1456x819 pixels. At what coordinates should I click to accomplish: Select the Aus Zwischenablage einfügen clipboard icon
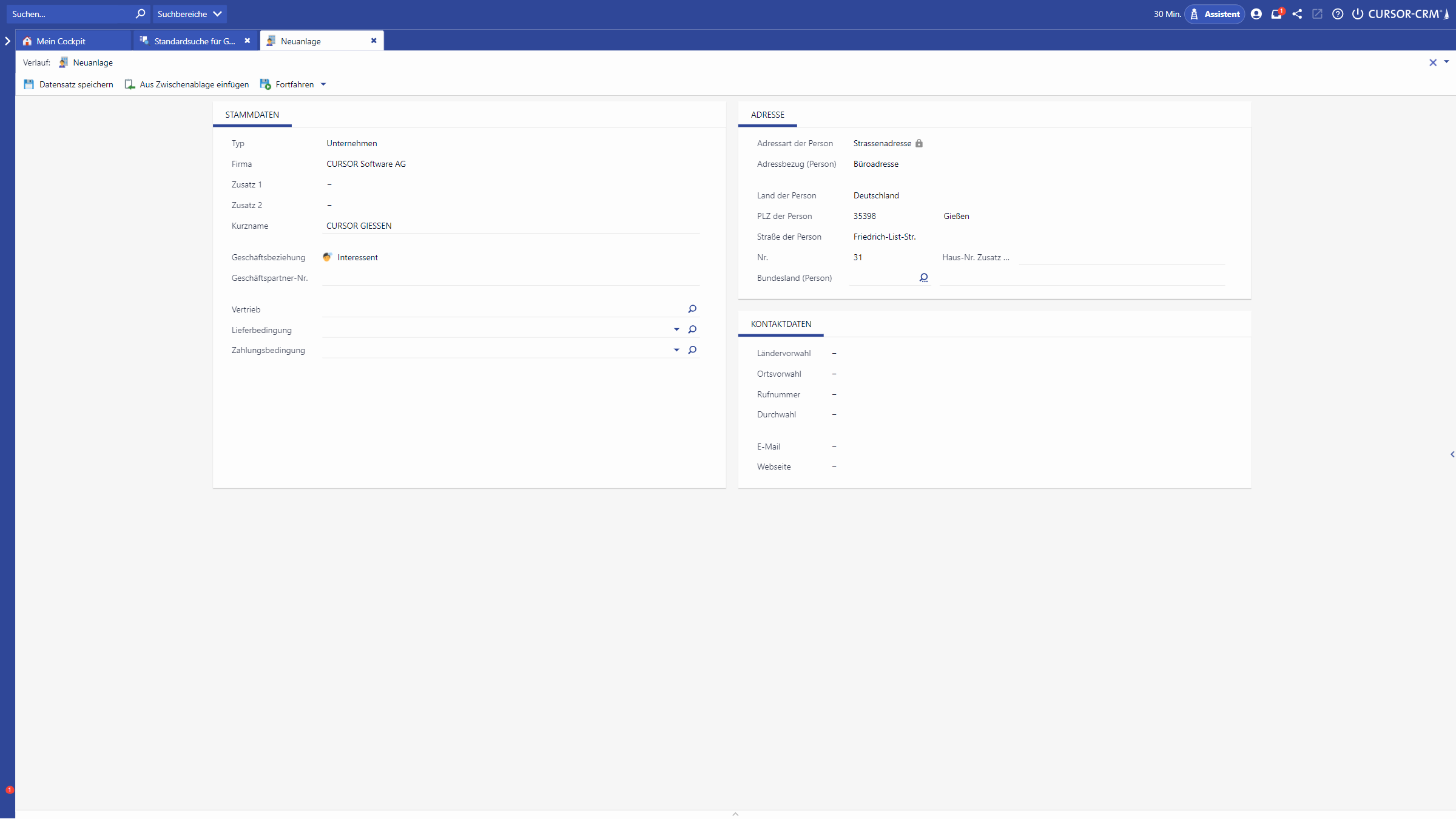(x=129, y=84)
